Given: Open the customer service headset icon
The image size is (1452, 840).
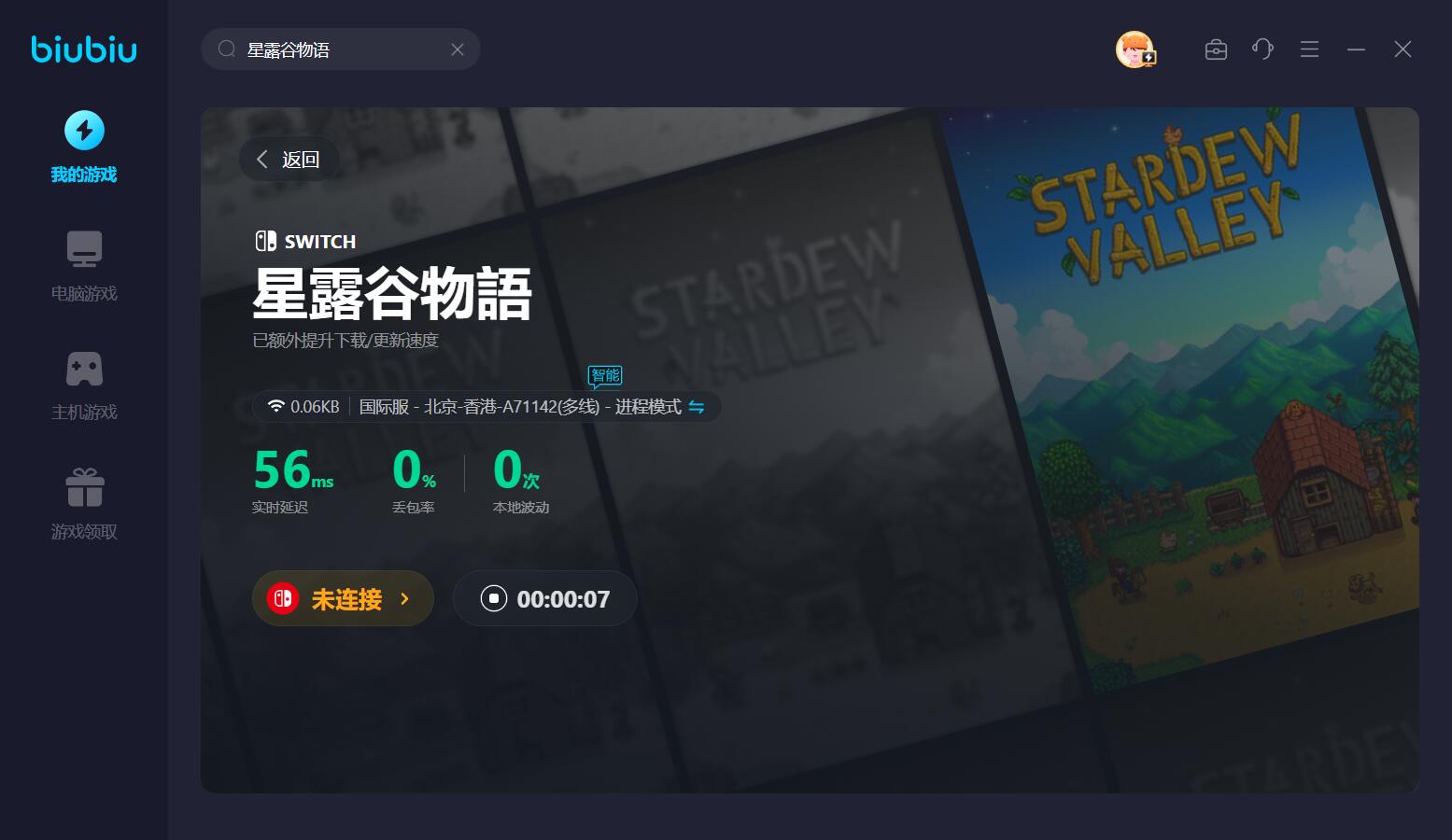Looking at the screenshot, I should pyautogui.click(x=1262, y=49).
